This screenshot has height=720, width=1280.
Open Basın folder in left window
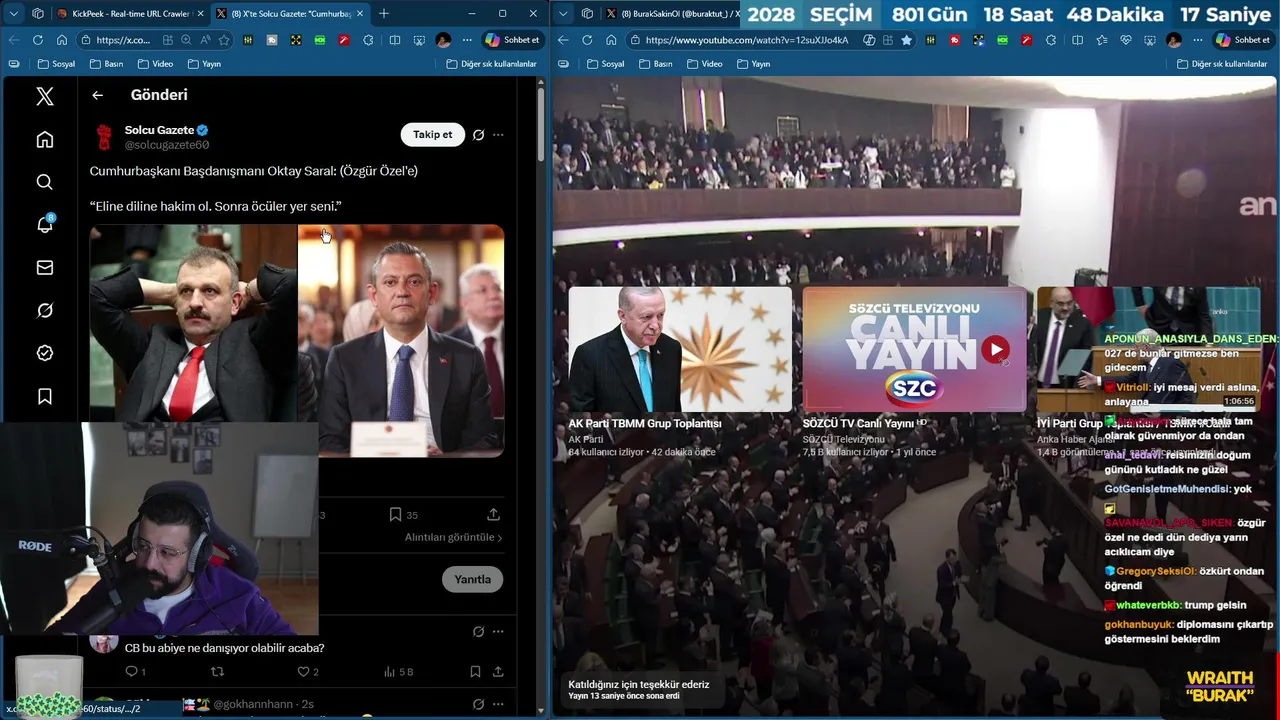pyautogui.click(x=106, y=64)
